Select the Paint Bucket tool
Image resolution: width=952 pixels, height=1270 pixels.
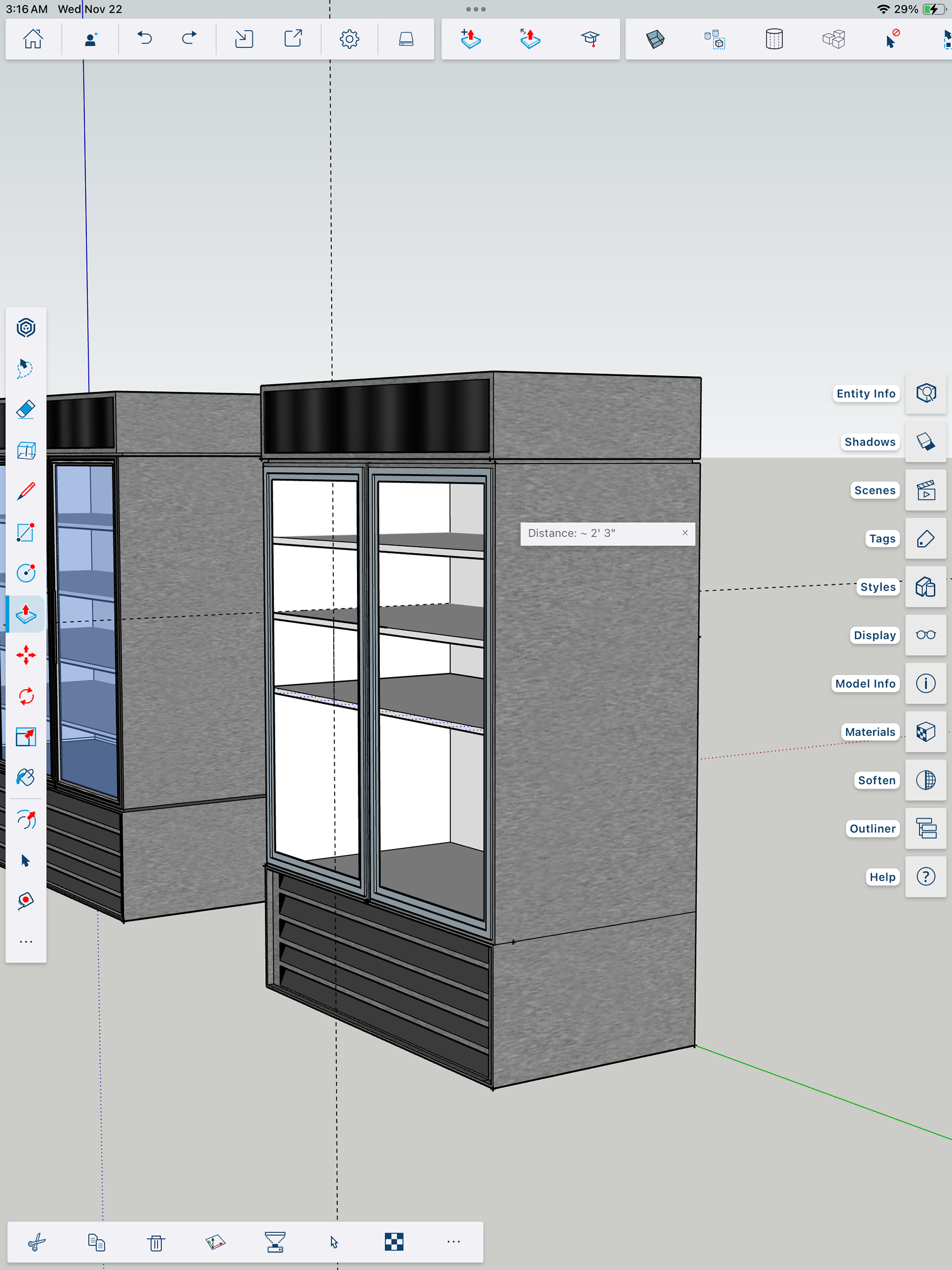pyautogui.click(x=26, y=778)
